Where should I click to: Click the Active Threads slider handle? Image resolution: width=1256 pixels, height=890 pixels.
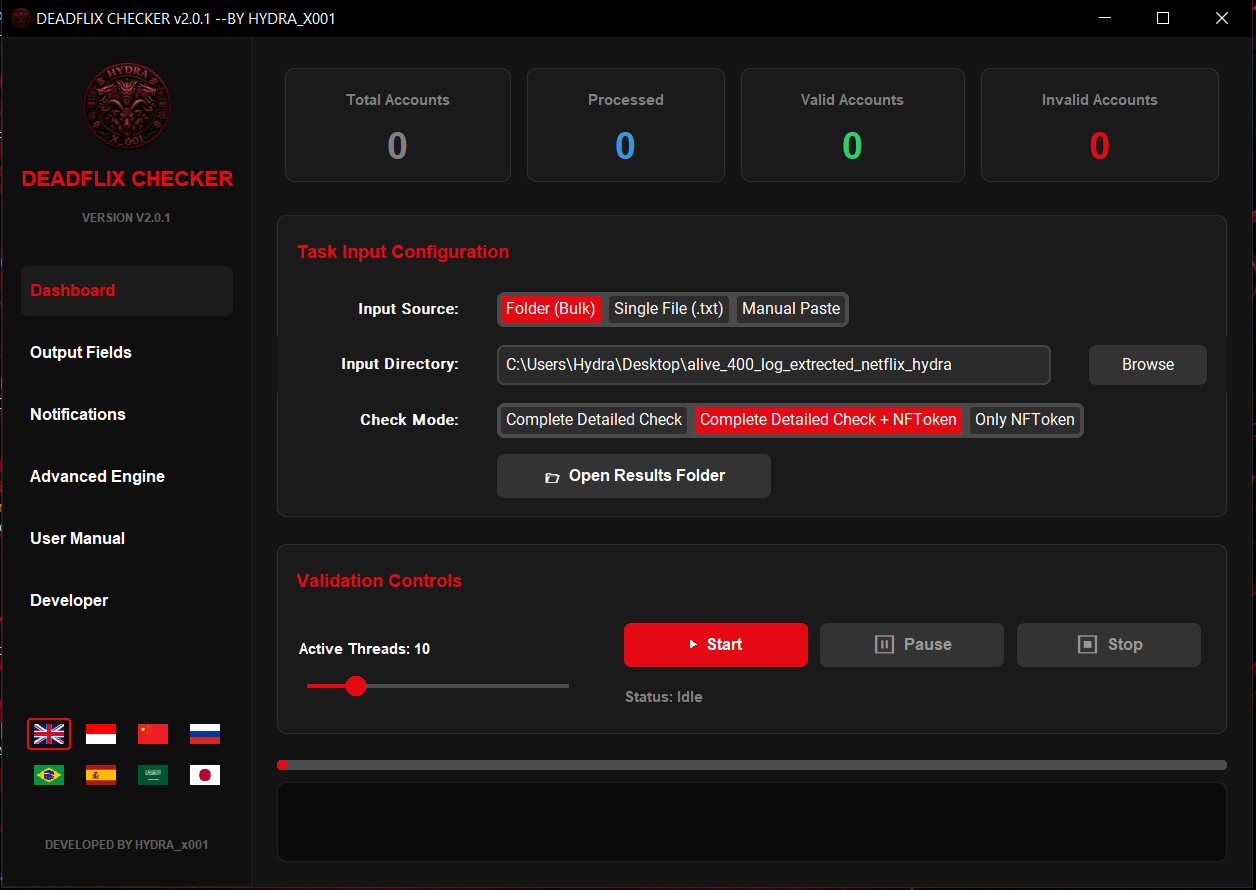click(x=355, y=686)
